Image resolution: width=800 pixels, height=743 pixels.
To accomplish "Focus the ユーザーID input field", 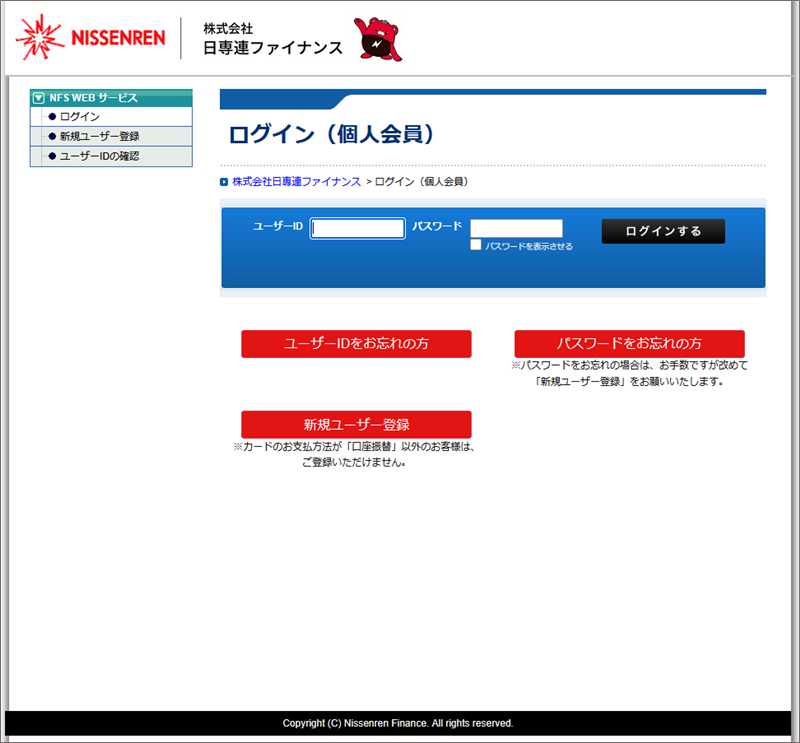I will (x=357, y=229).
